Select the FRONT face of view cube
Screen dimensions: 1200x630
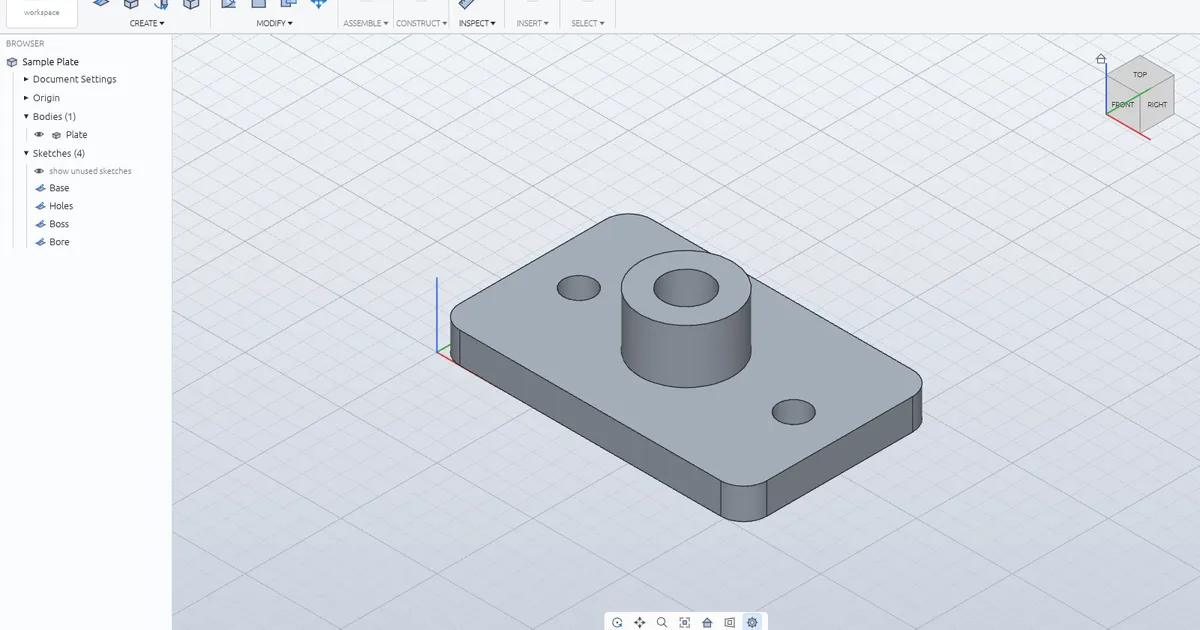coord(1123,105)
